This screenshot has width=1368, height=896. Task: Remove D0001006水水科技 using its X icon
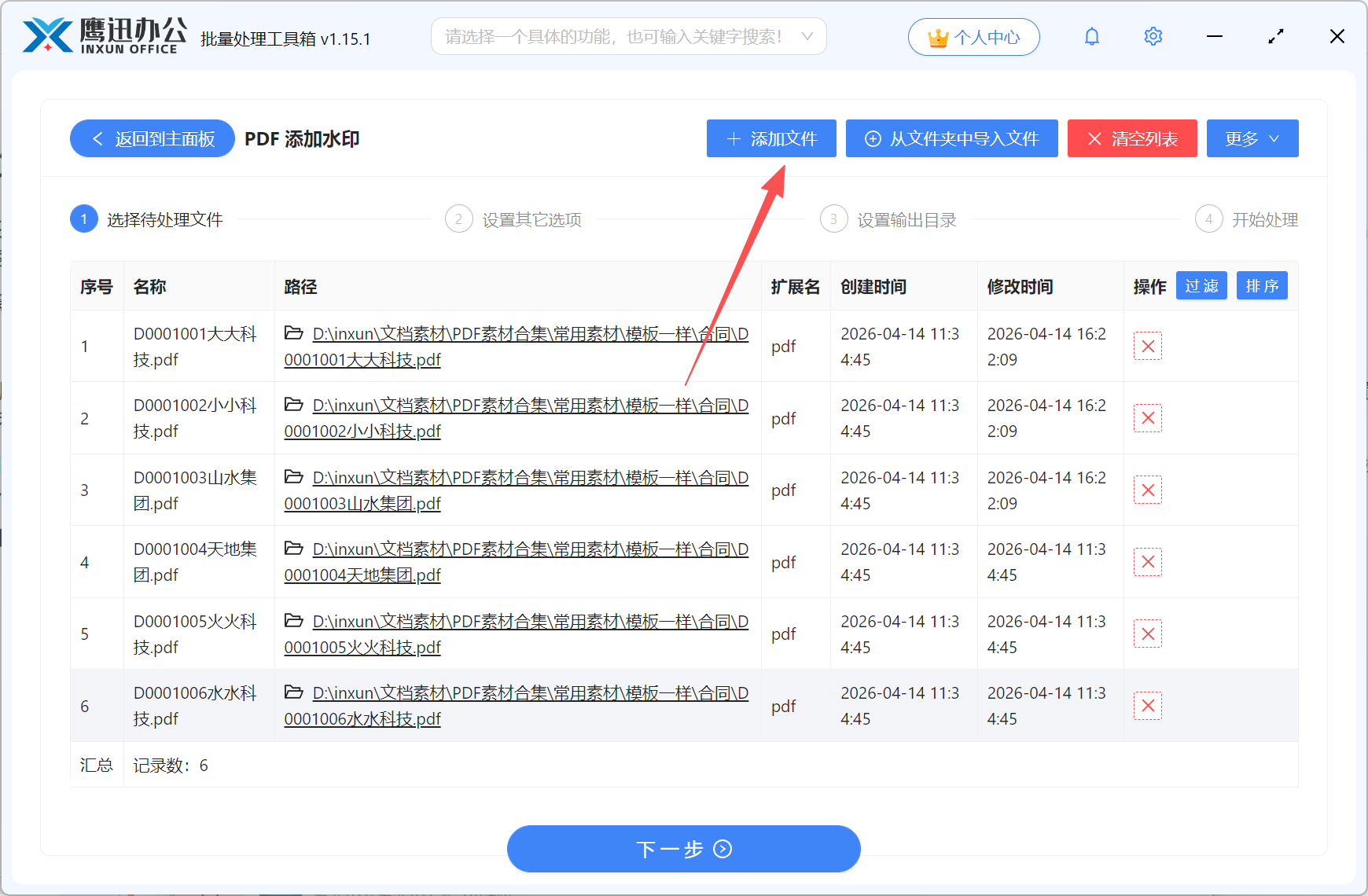[1147, 706]
